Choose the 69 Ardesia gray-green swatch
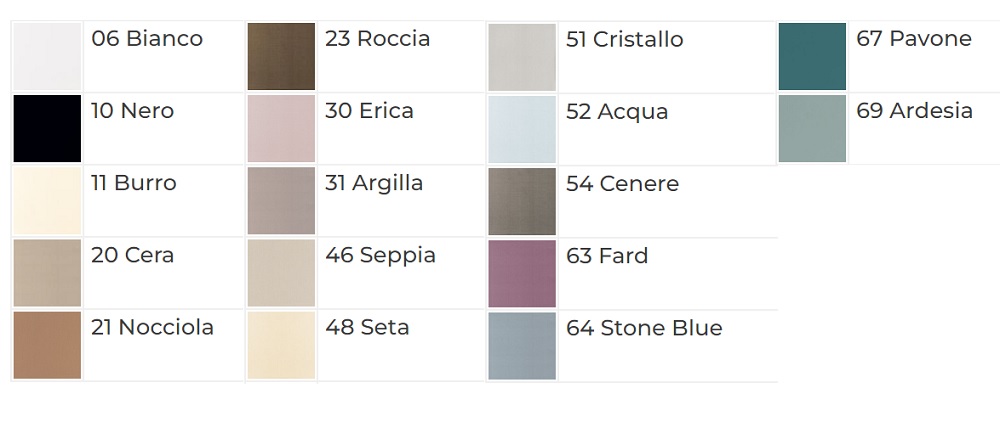 pyautogui.click(x=812, y=128)
